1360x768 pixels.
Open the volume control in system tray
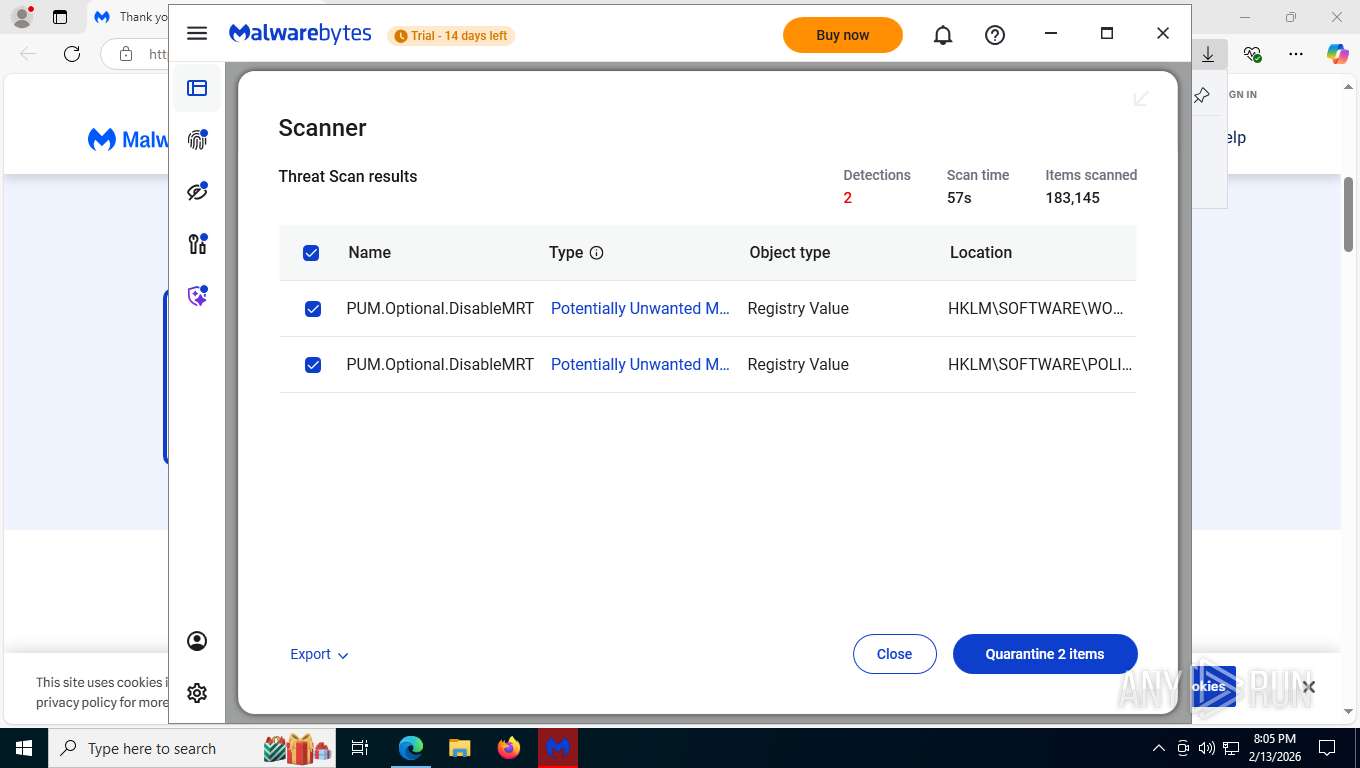coord(1207,748)
